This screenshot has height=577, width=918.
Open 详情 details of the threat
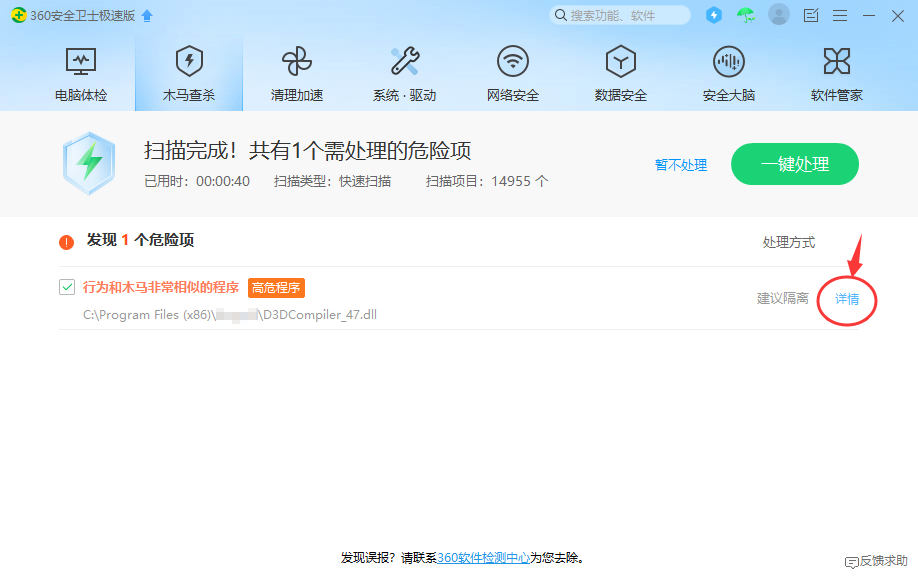(847, 299)
